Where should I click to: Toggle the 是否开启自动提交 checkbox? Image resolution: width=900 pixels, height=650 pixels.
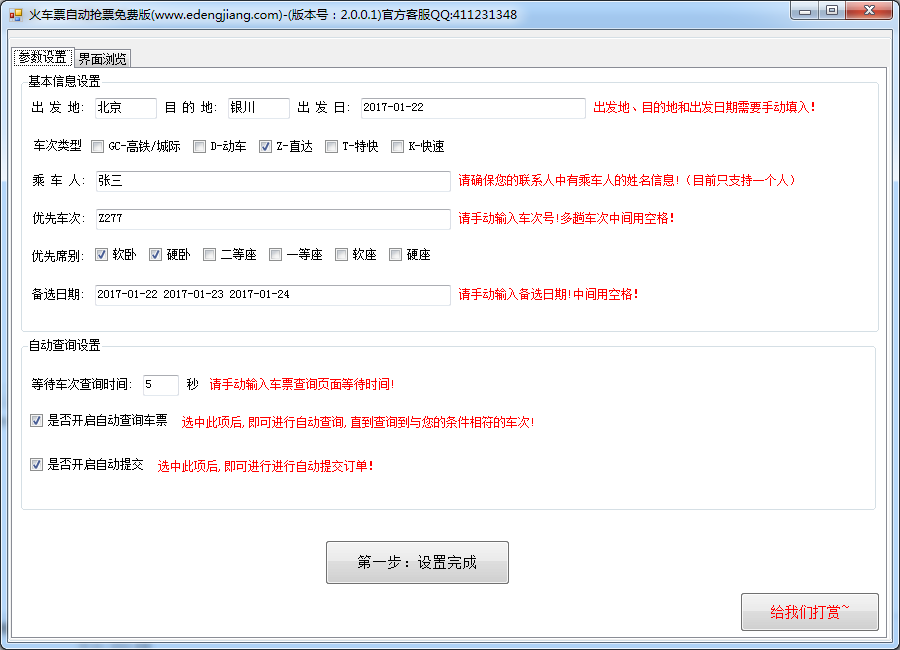tap(37, 465)
